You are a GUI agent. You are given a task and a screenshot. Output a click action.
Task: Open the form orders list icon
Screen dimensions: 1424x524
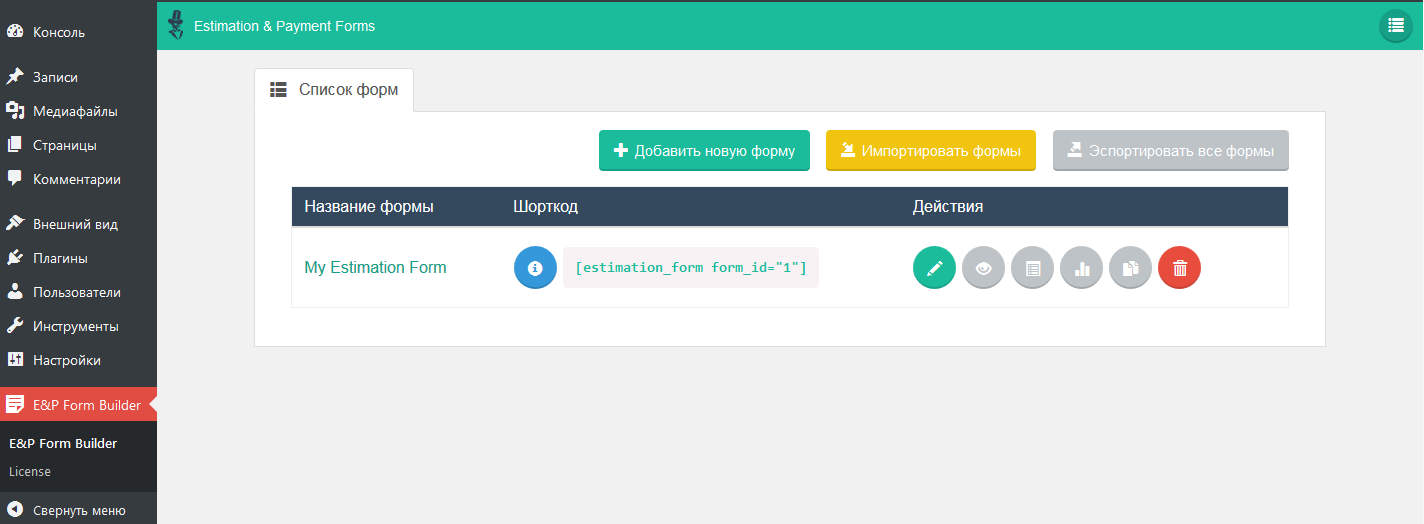(1032, 268)
